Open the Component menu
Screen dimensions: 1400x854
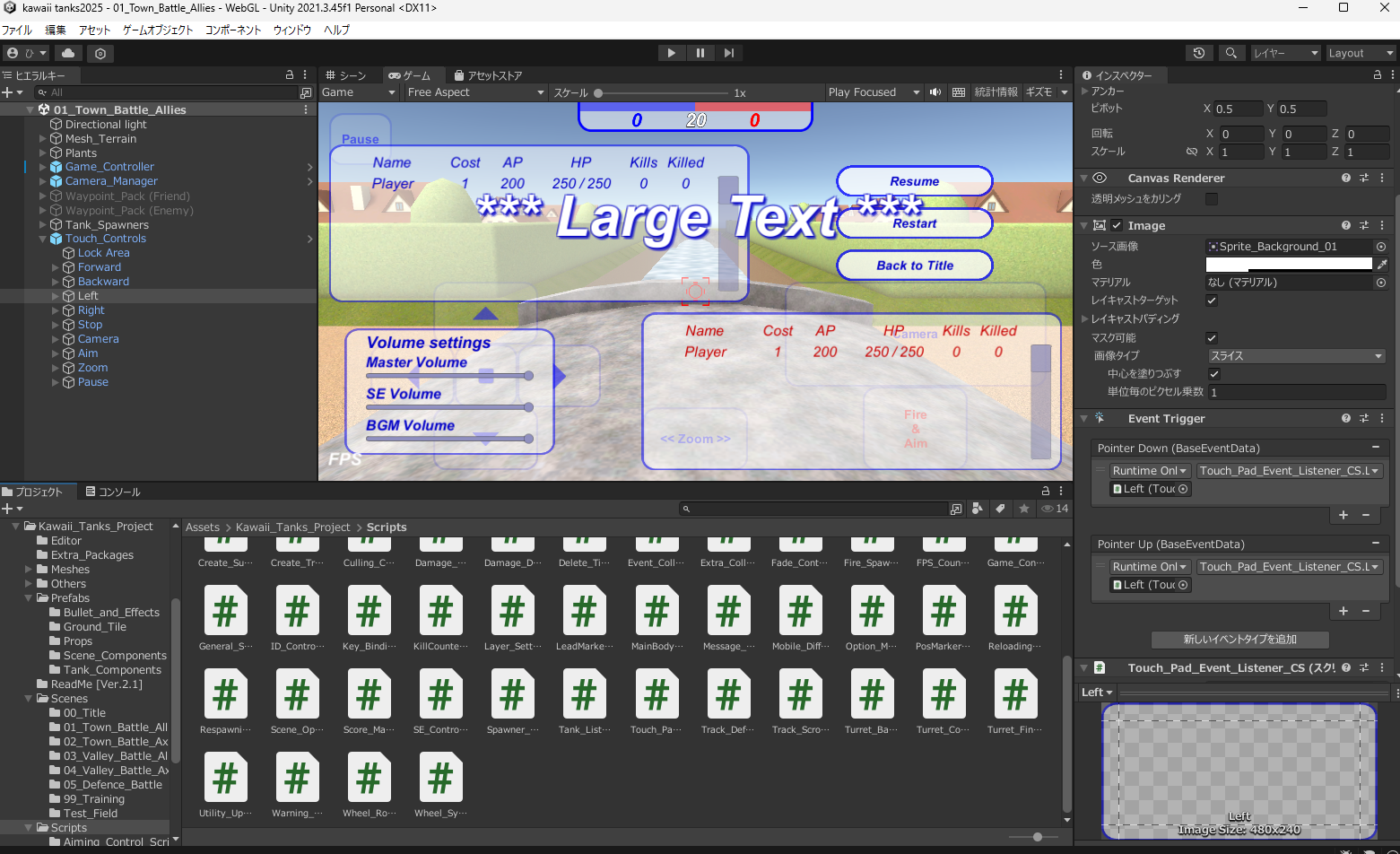233,30
